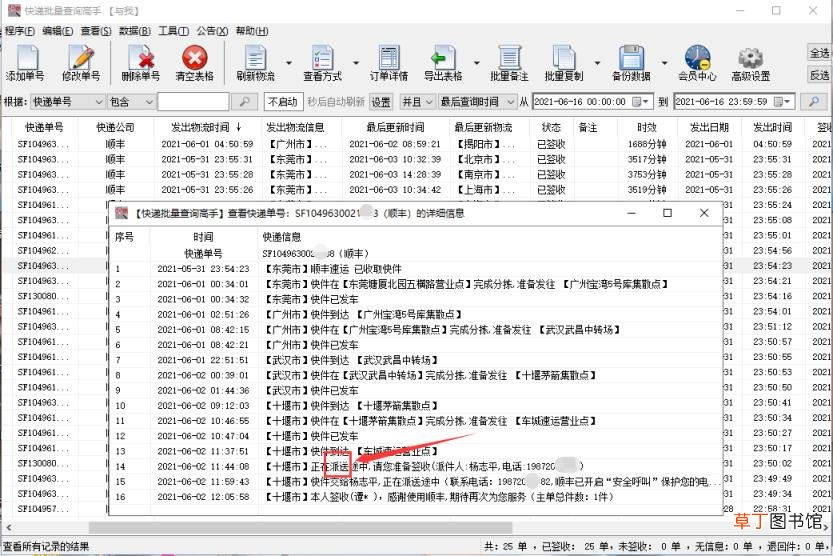Image resolution: width=833 pixels, height=556 pixels.
Task: Open calendar picker of the start date field
Action: pyautogui.click(x=640, y=101)
